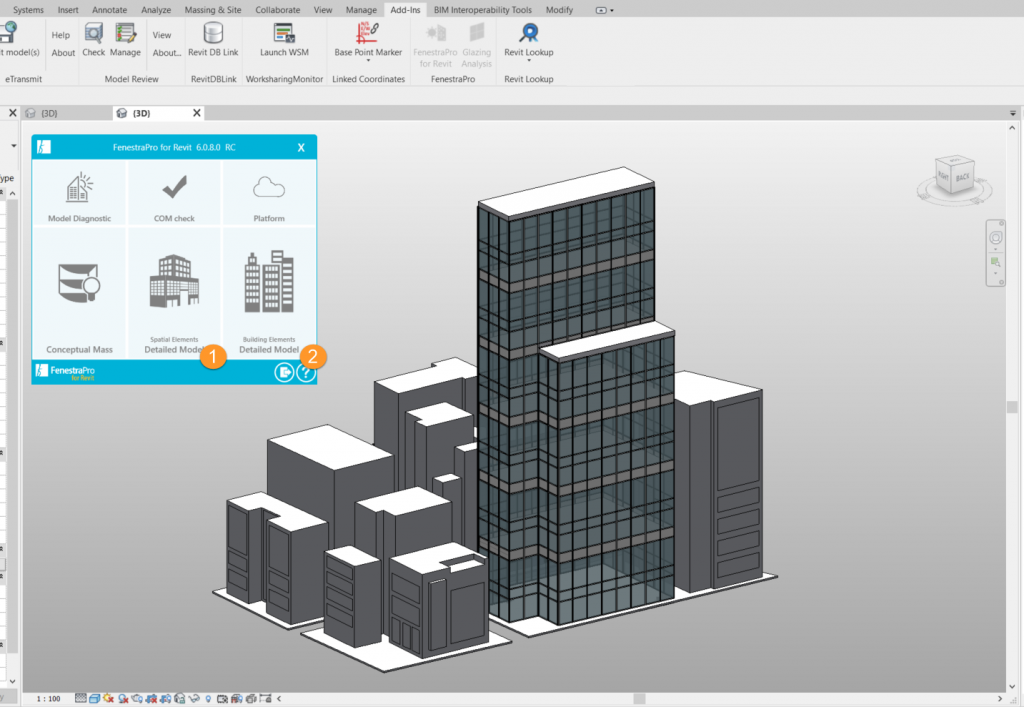Viewport: 1024px width, 707px height.
Task: Choose the Conceptual Mass workflow tile
Action: click(79, 292)
